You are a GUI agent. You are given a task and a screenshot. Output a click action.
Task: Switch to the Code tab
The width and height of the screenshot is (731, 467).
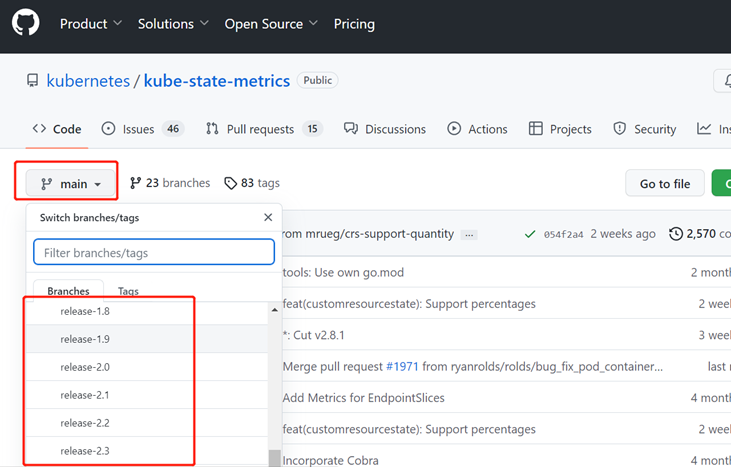[x=57, y=129]
